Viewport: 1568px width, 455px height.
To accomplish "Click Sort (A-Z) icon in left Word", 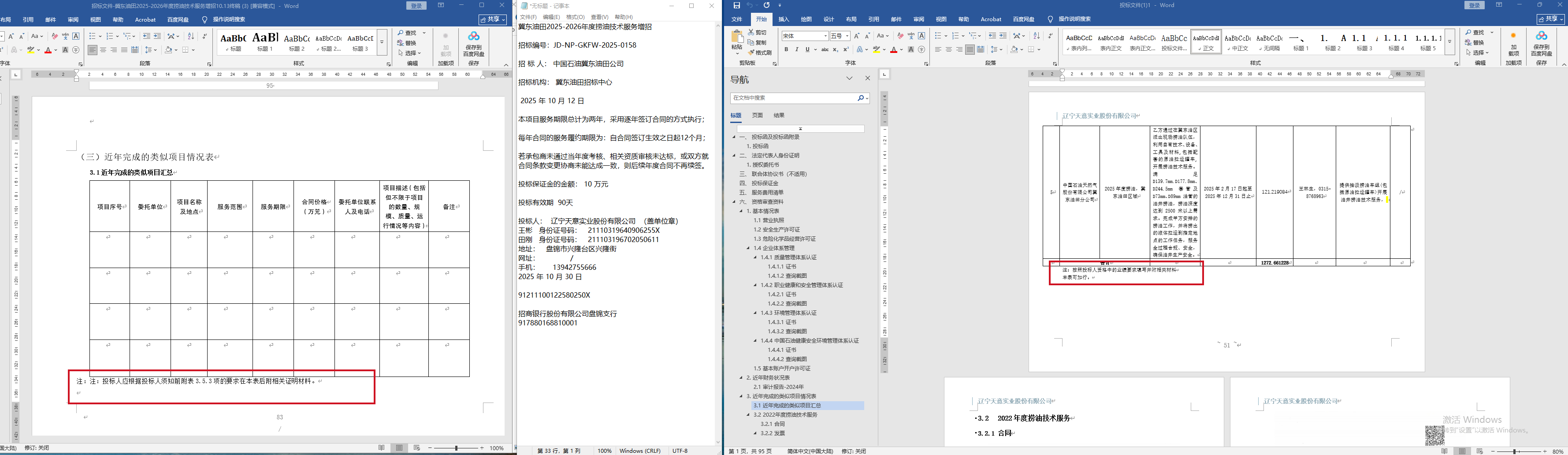I will click(190, 37).
